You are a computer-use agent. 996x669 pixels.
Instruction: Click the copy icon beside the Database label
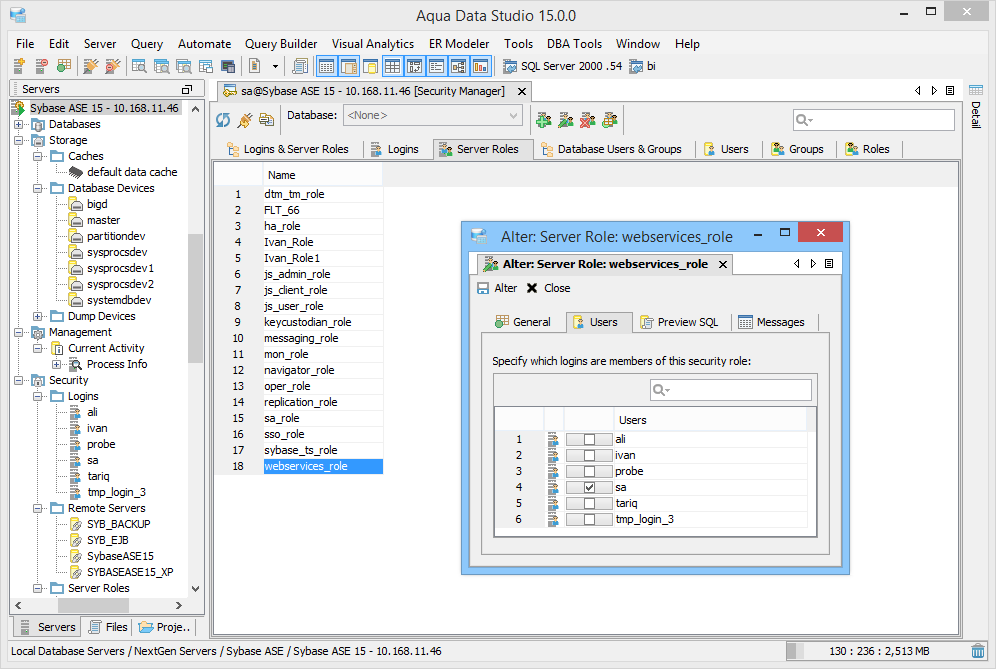(267, 119)
